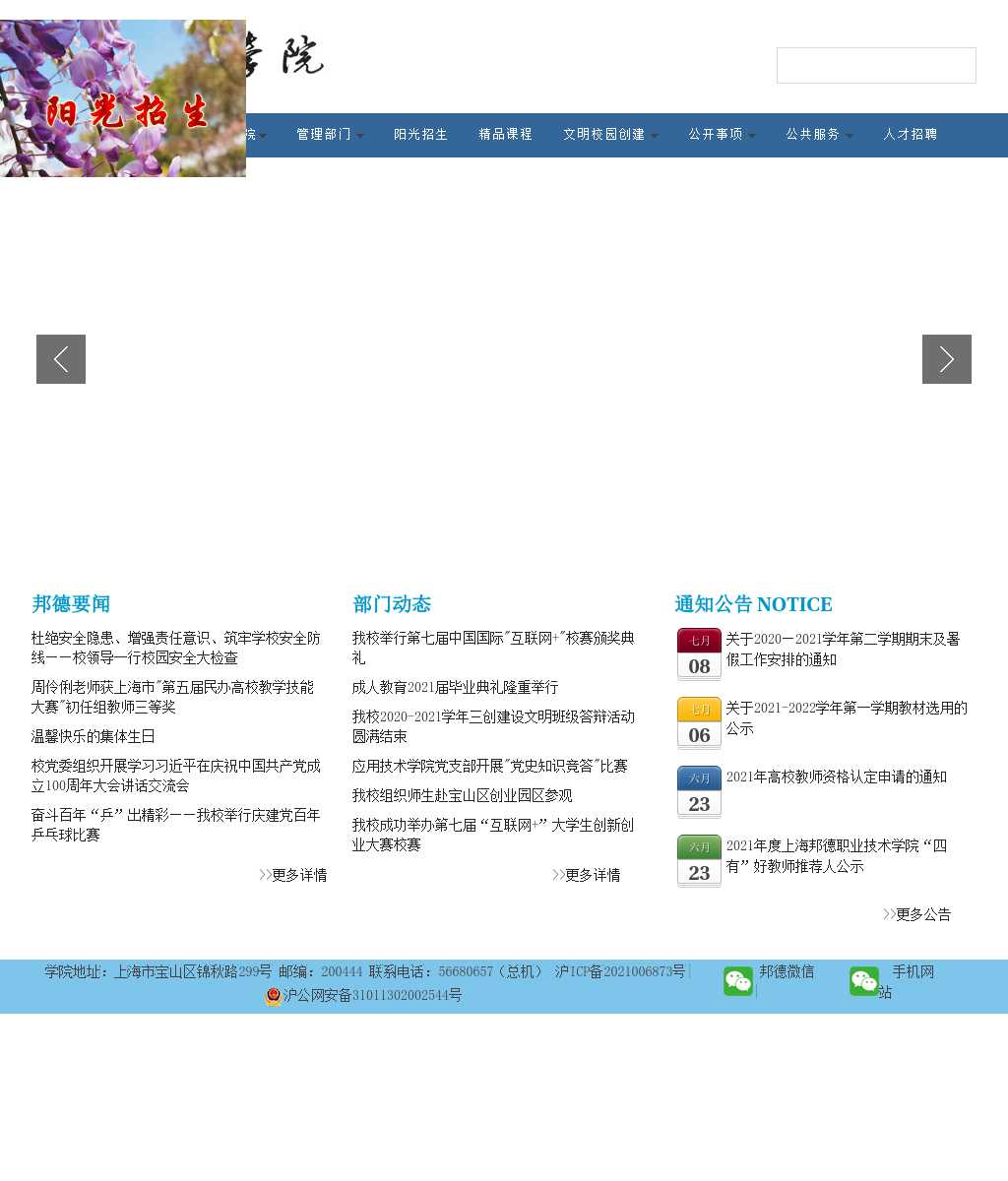This screenshot has width=1008, height=1181.
Task: Click the blue 六月 23 calendar icon
Action: [699, 792]
